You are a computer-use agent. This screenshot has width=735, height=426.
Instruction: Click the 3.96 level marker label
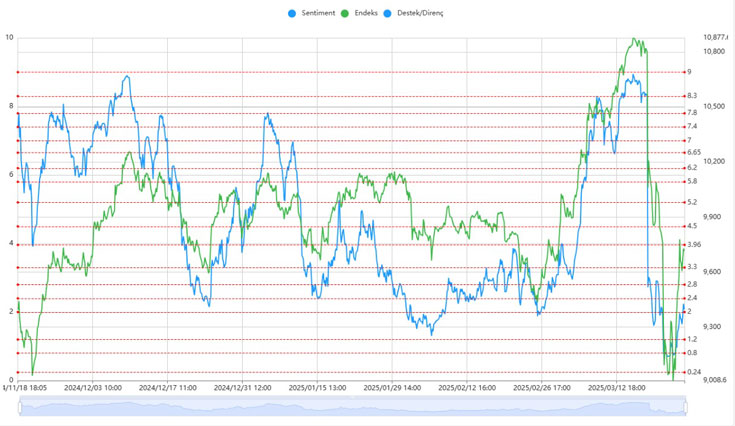[x=693, y=244]
